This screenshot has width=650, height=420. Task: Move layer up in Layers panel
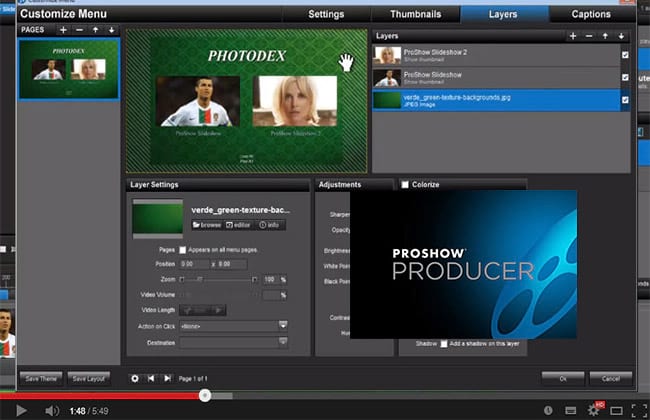coord(605,36)
